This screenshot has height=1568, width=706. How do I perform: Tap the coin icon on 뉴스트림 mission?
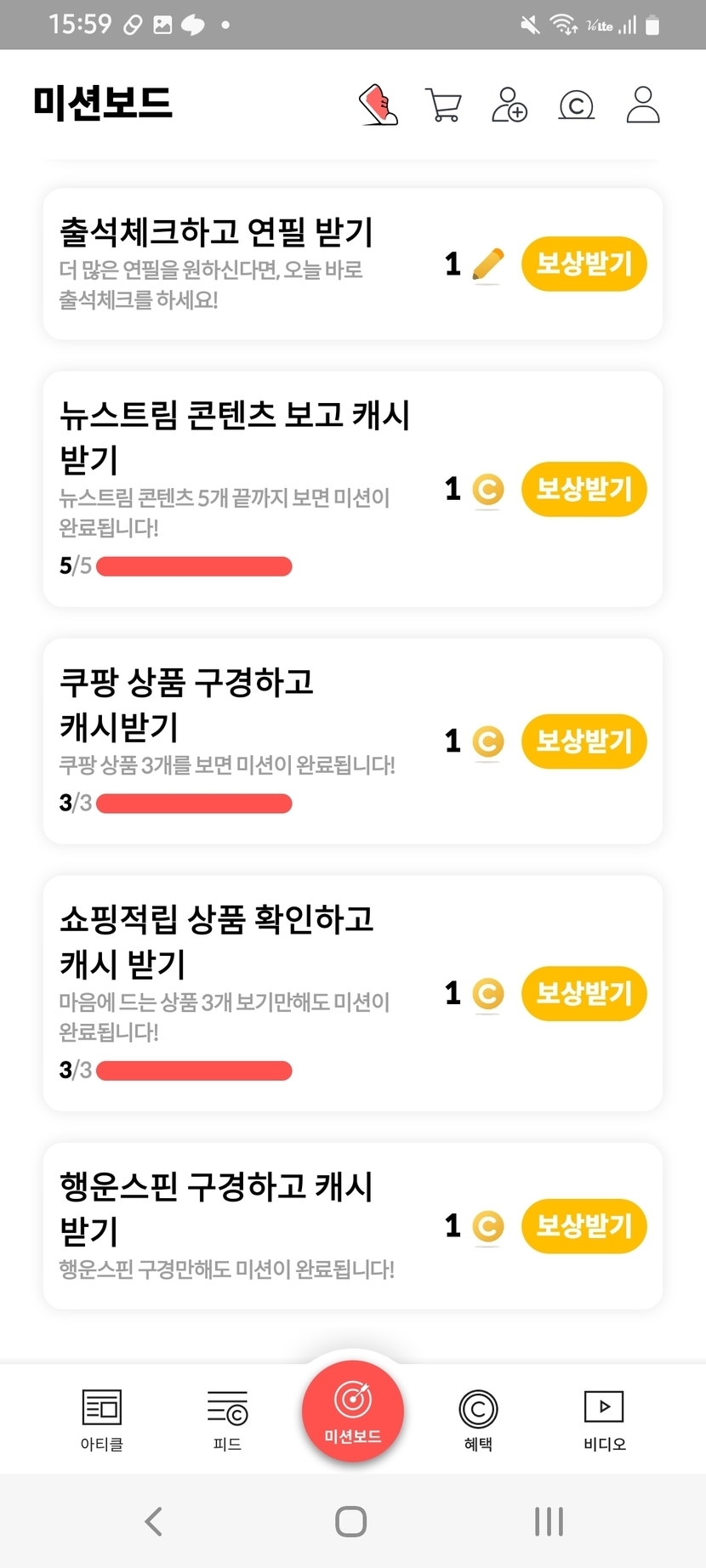coord(487,490)
